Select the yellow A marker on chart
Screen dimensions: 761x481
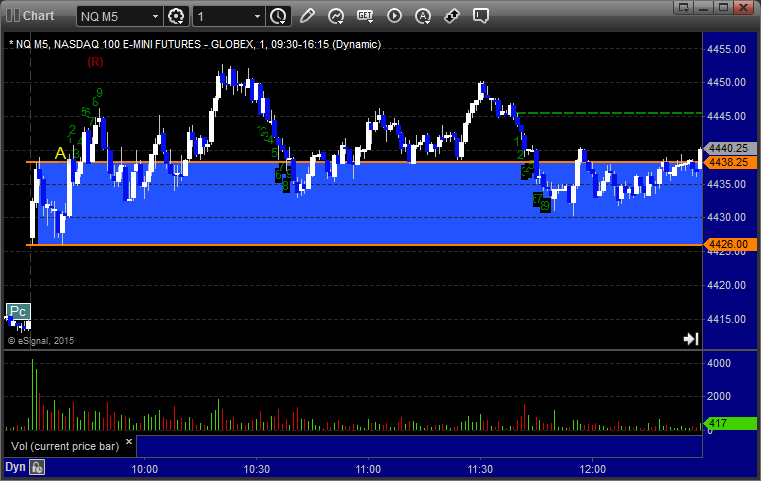point(60,153)
